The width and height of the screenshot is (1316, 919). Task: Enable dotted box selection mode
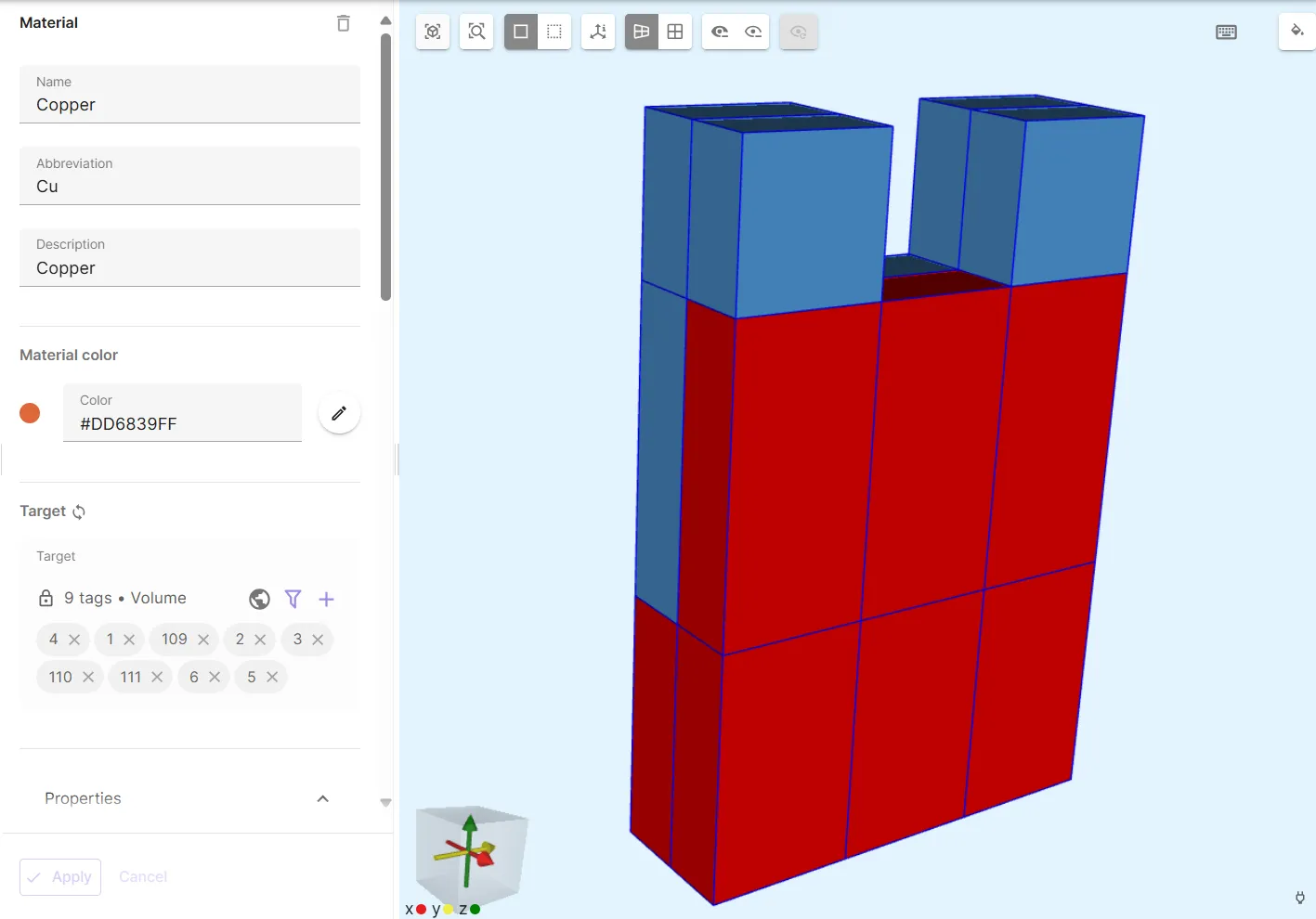[554, 32]
